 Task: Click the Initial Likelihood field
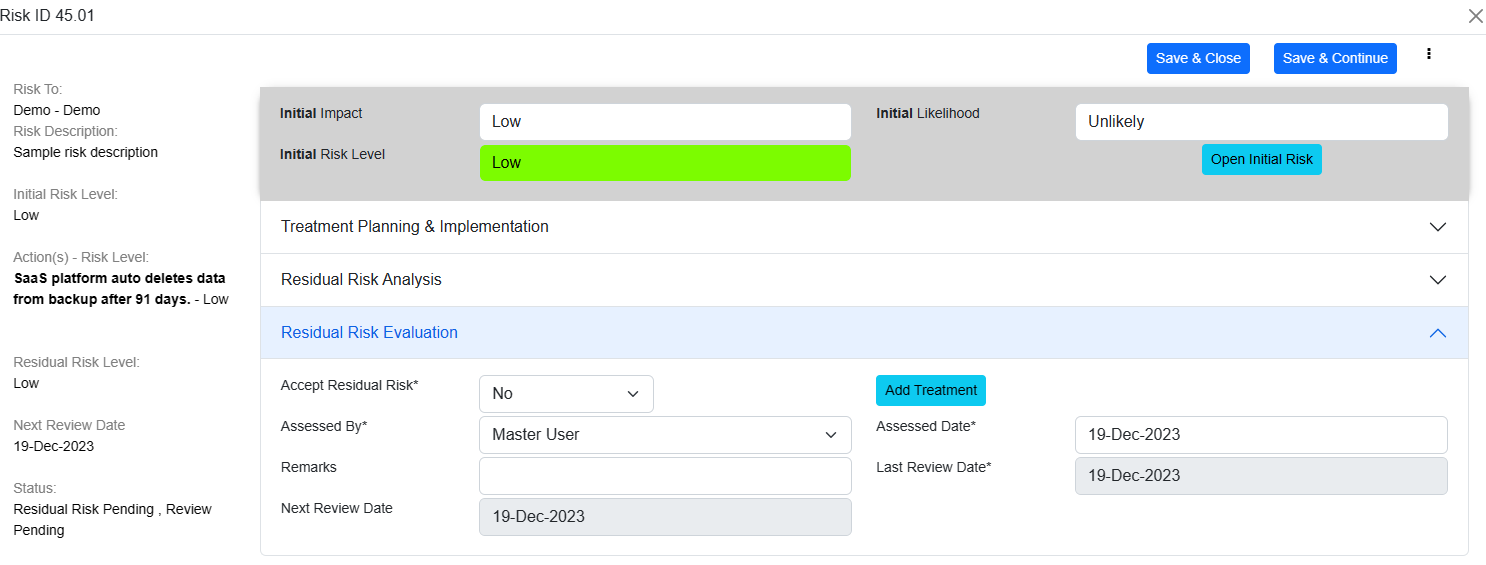[x=1261, y=122]
